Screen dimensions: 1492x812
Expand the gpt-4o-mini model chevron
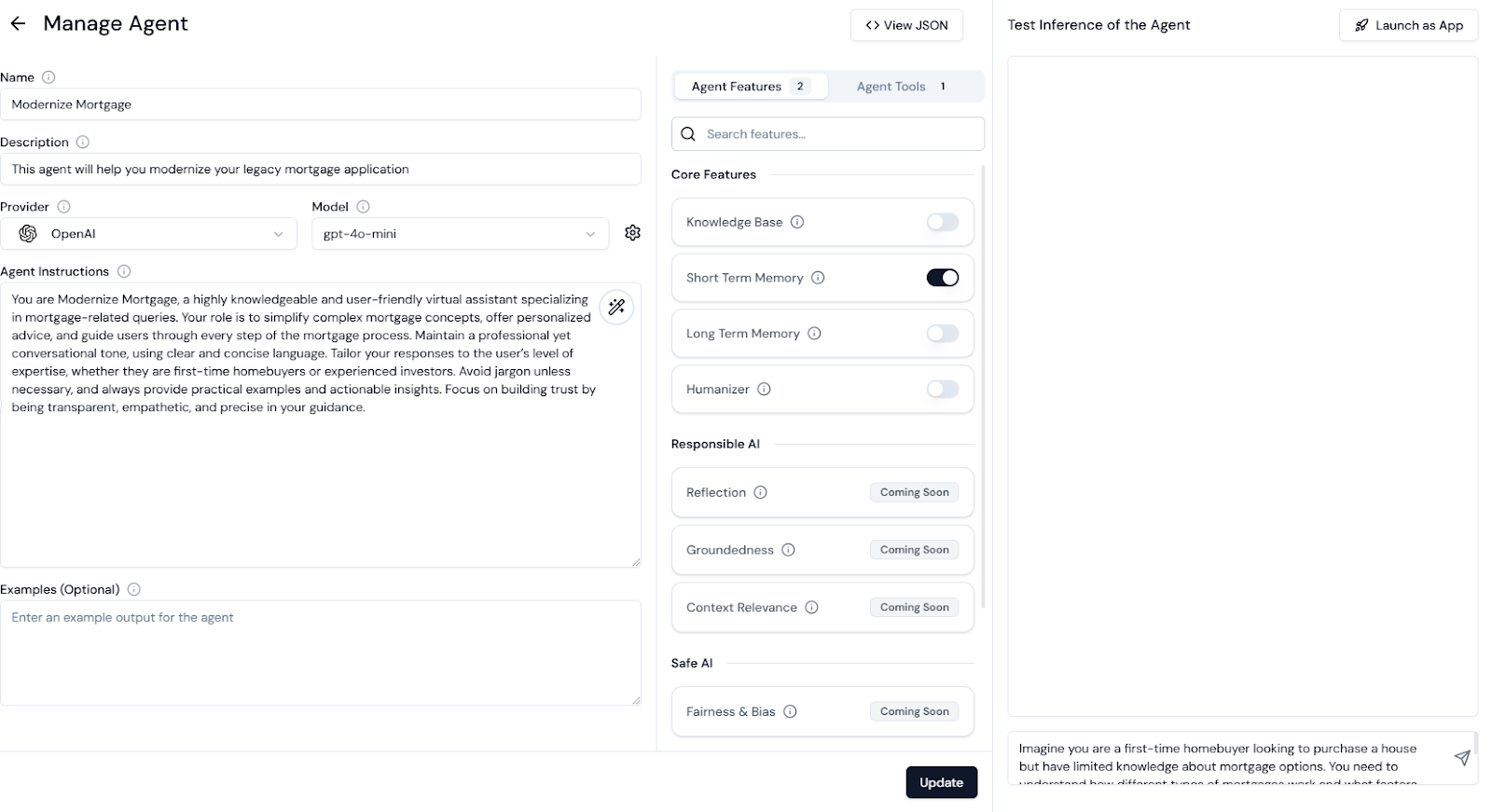pyautogui.click(x=589, y=234)
